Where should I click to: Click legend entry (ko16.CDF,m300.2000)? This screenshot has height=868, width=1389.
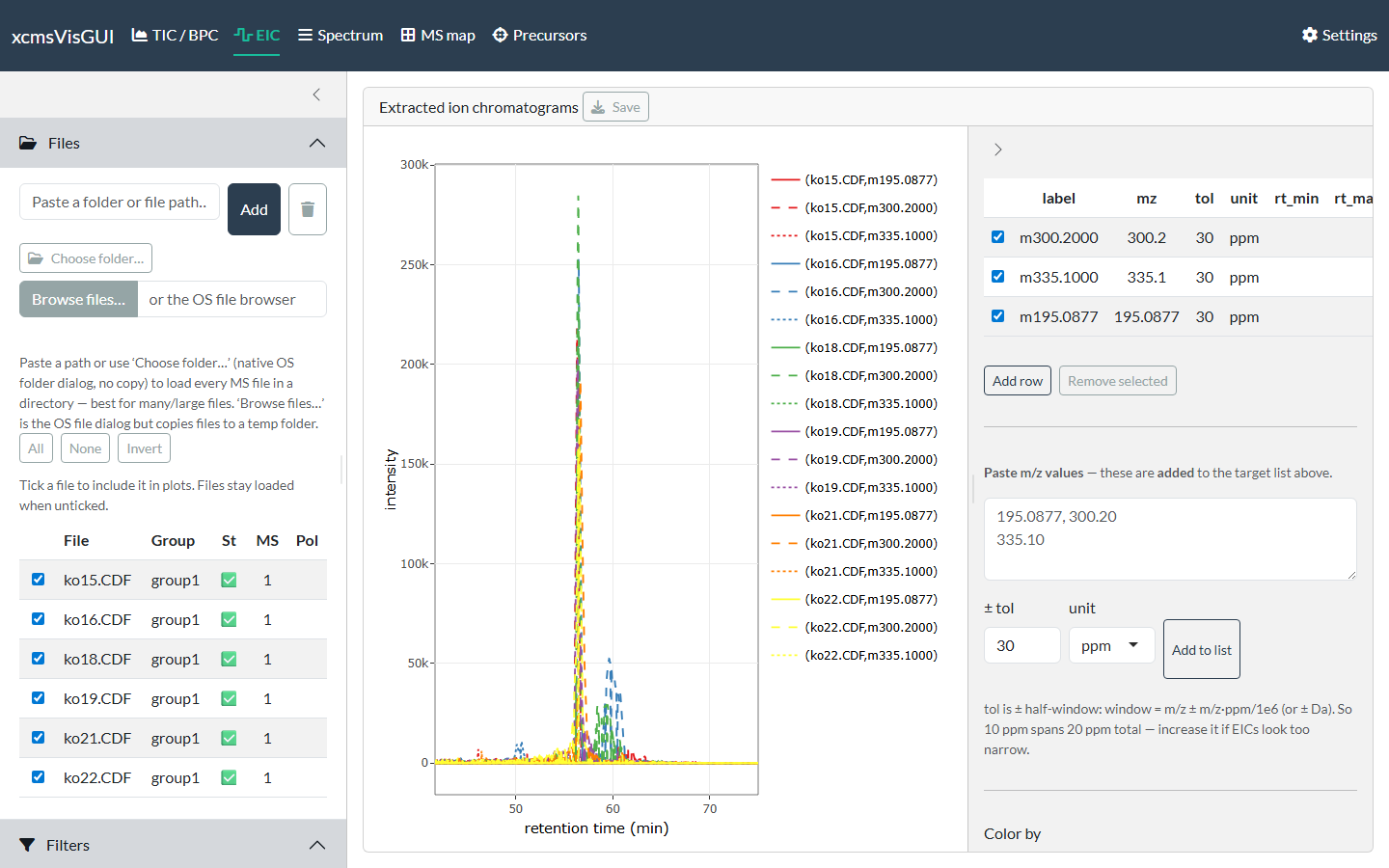870,291
